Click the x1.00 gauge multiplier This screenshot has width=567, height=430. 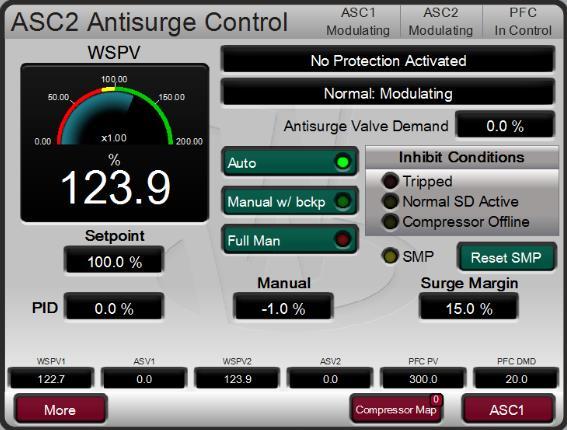point(114,138)
